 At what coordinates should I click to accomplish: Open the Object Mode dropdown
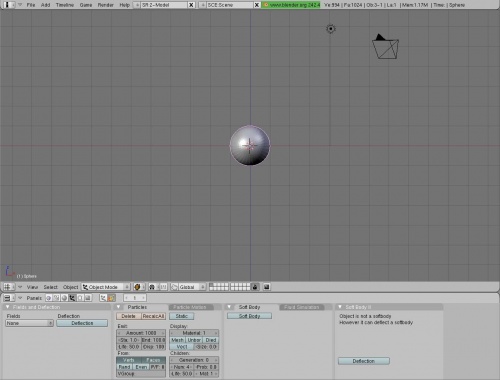point(106,287)
